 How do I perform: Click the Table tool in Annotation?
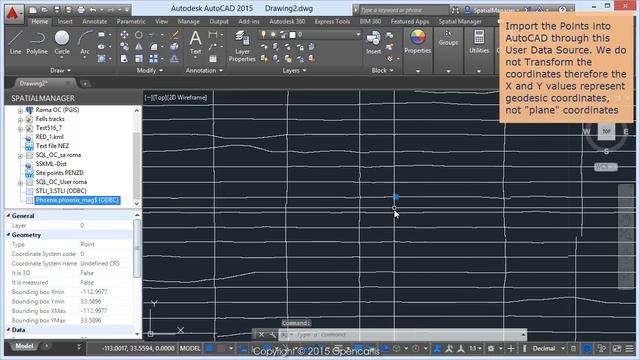point(213,59)
